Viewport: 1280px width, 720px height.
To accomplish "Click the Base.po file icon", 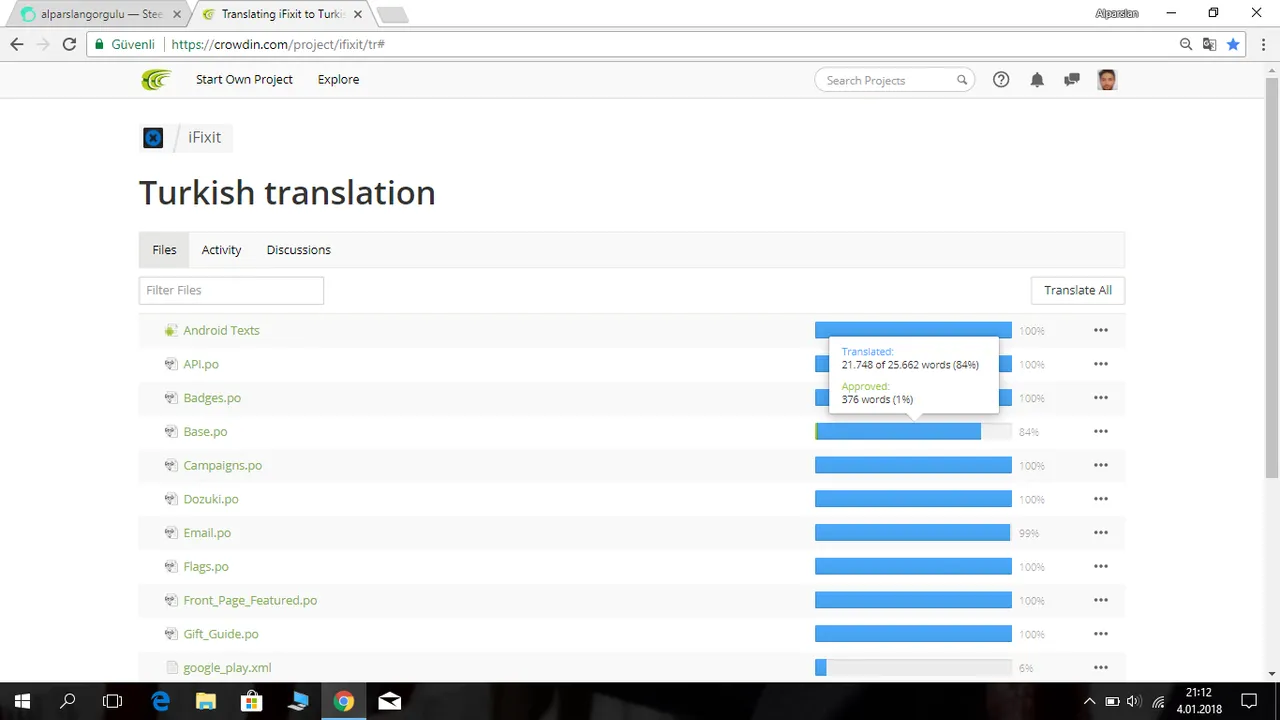I will (171, 432).
